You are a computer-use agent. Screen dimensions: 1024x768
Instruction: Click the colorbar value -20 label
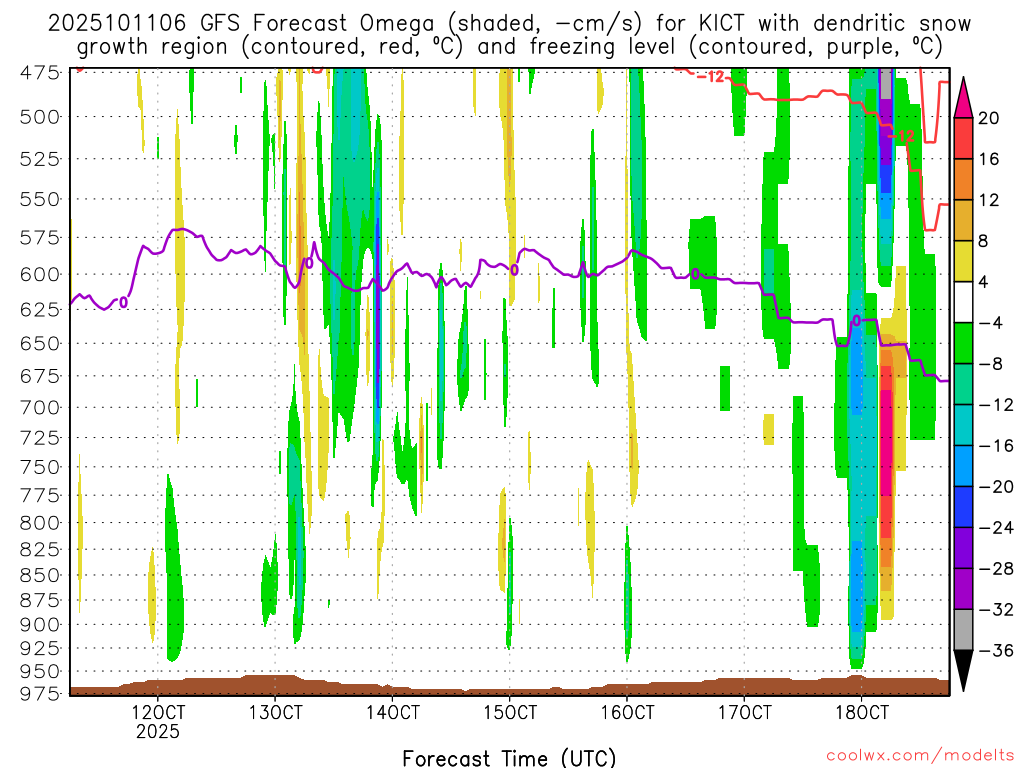click(x=996, y=487)
